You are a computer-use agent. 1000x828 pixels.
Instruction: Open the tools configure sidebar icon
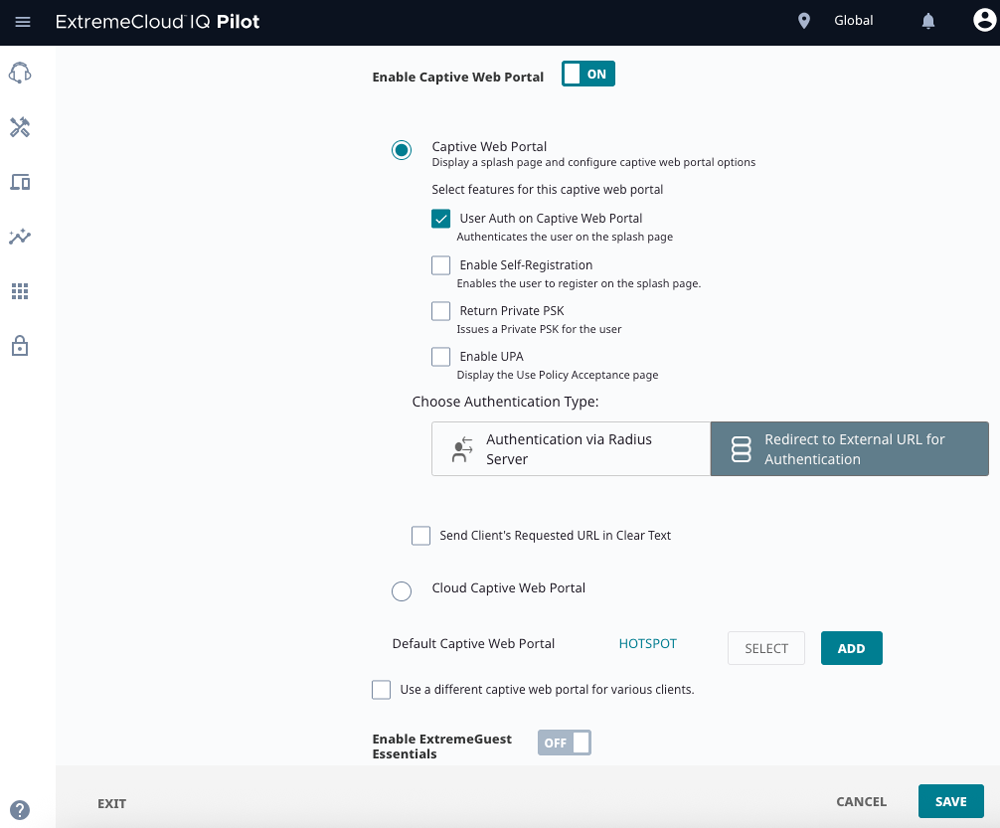20,127
